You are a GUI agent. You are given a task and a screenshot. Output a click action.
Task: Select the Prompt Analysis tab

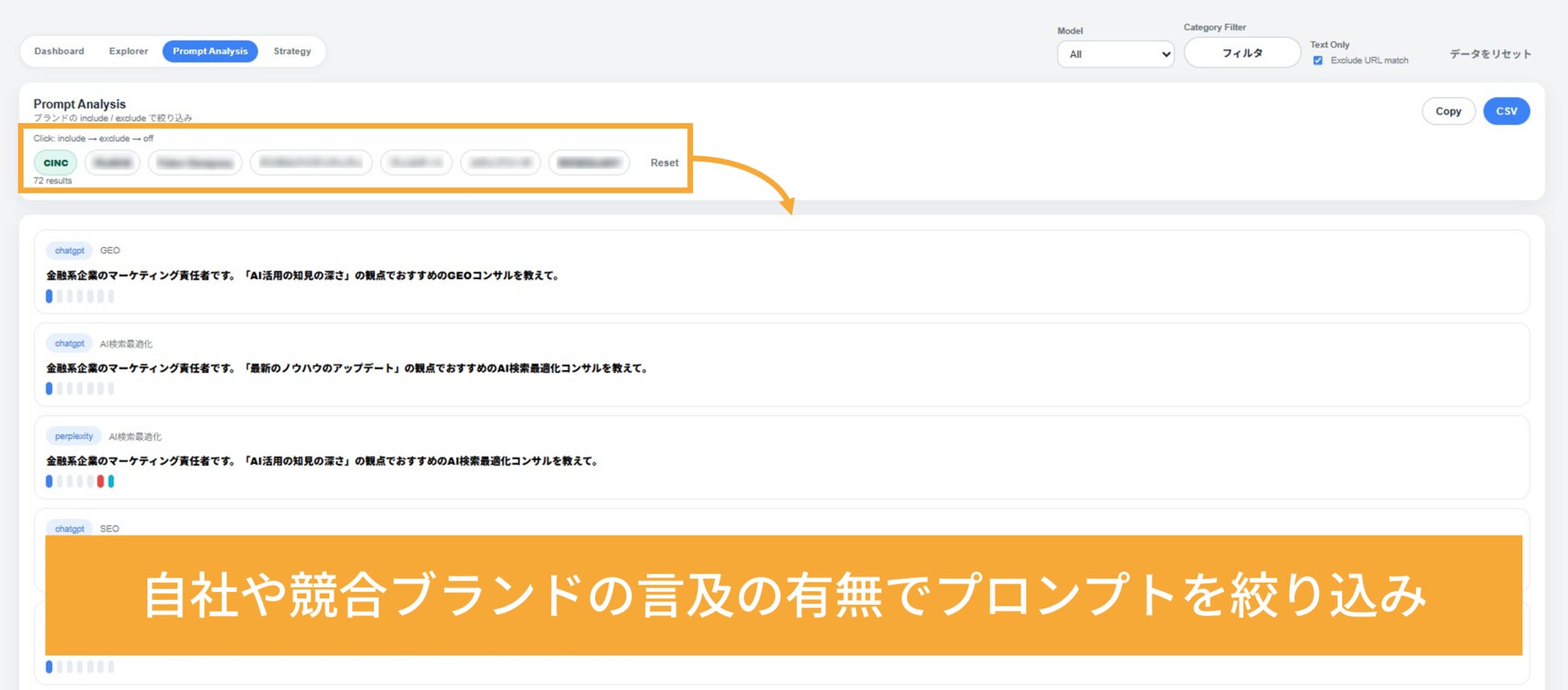pos(210,51)
